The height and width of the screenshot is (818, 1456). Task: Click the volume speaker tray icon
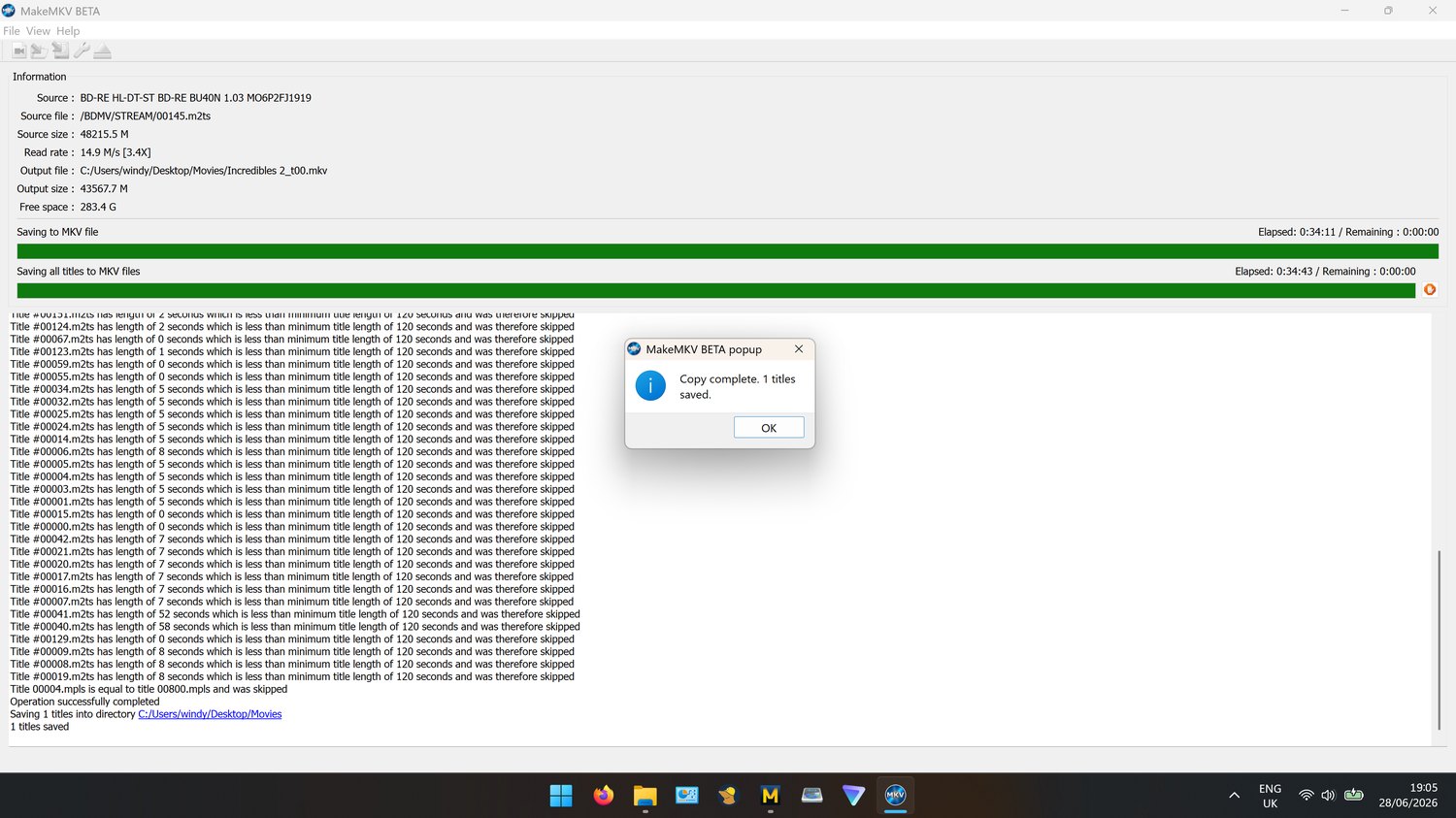pyautogui.click(x=1328, y=796)
